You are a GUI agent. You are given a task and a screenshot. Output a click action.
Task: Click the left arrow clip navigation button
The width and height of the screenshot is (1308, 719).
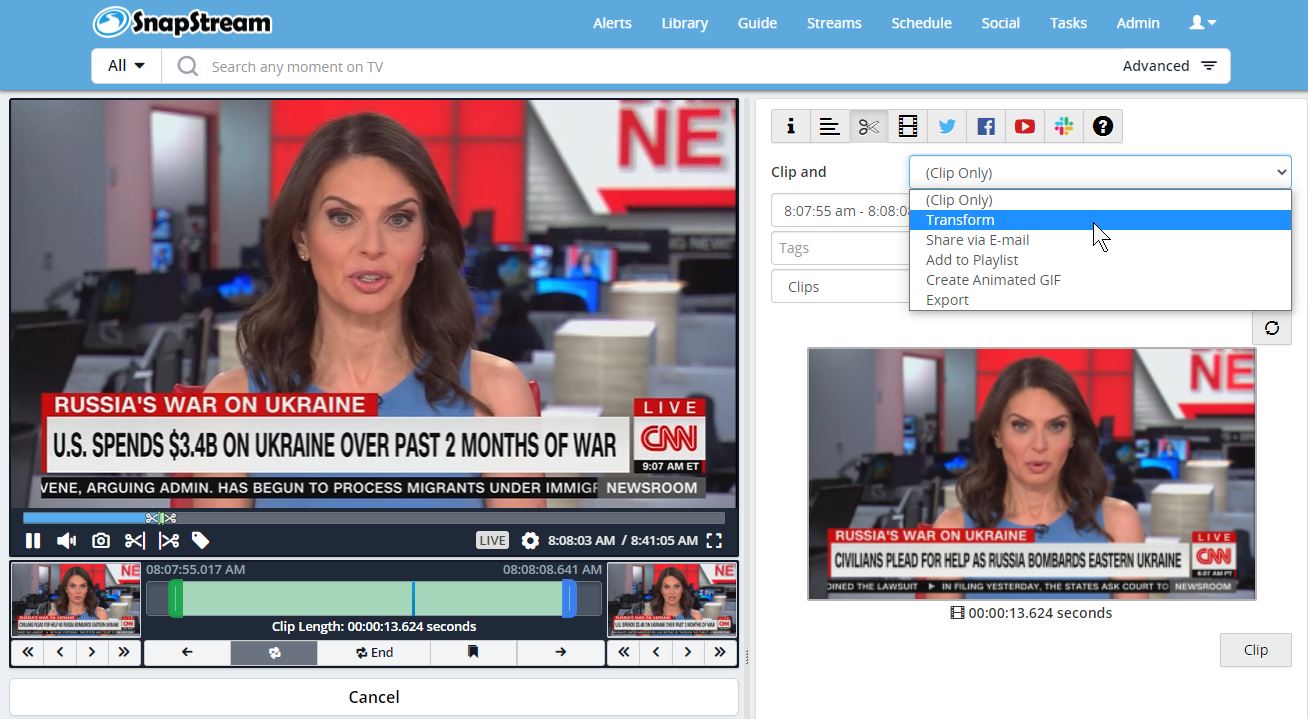[x=187, y=652]
